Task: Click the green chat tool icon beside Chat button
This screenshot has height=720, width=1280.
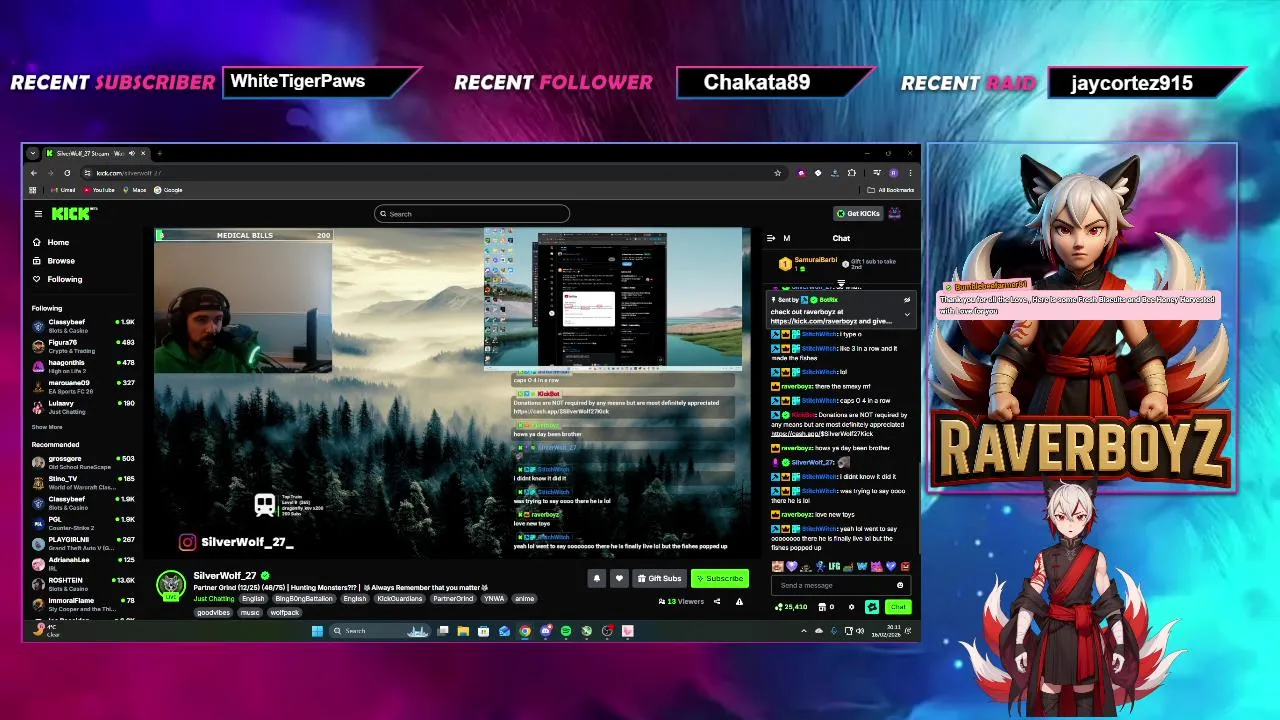Action: click(x=872, y=607)
